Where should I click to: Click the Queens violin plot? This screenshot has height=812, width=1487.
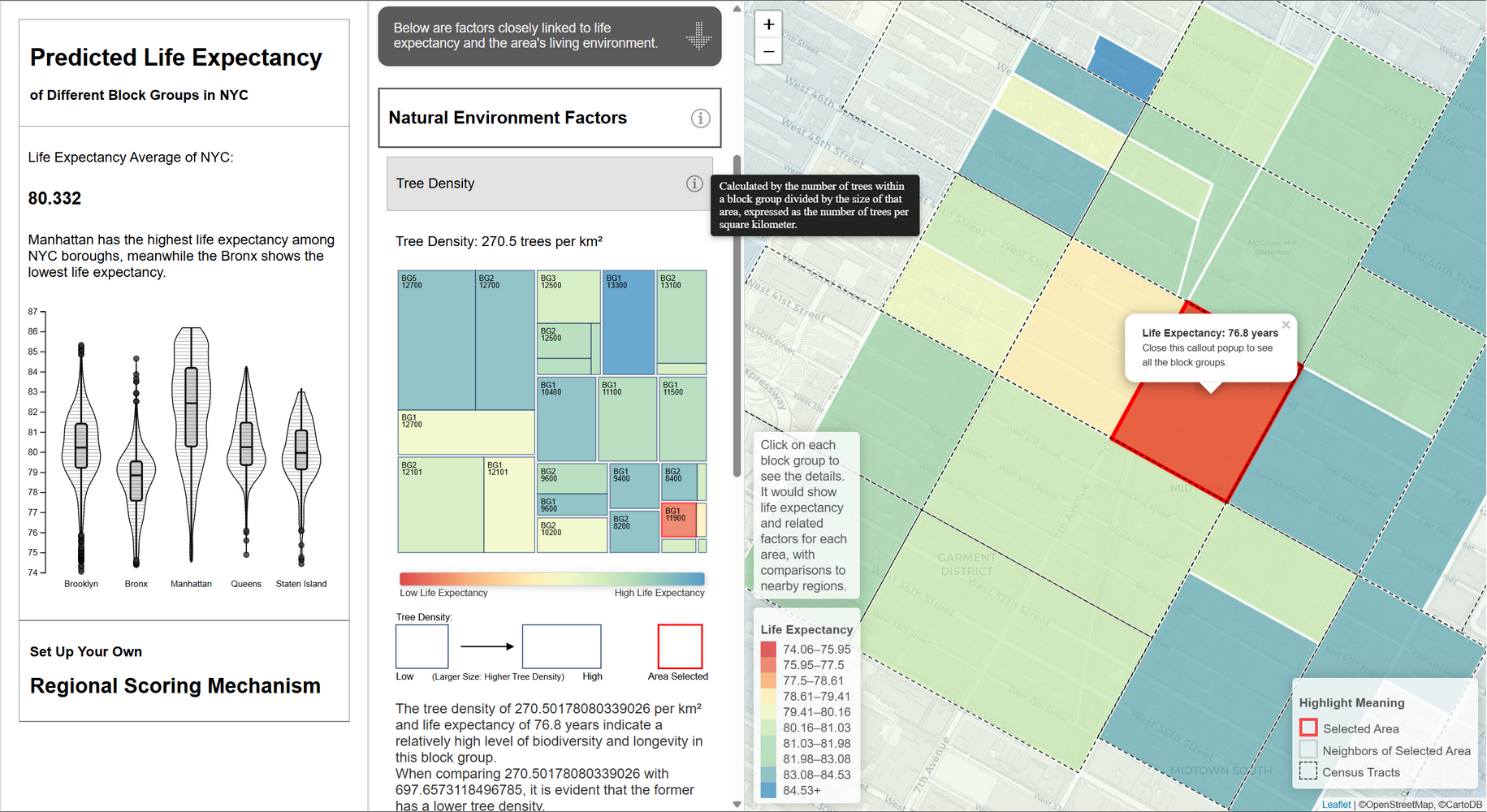click(246, 461)
